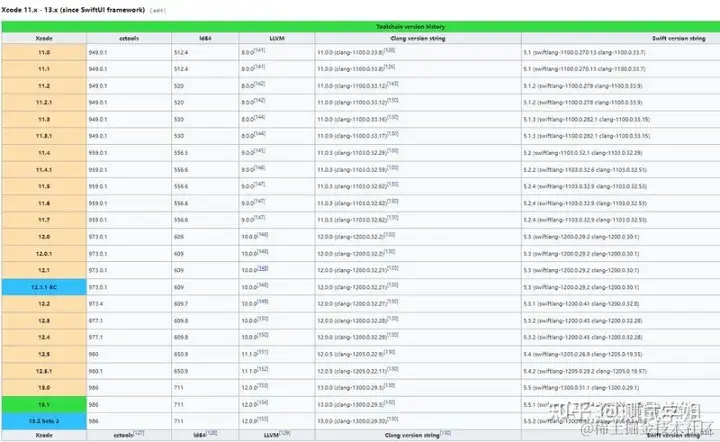Click the 512.4 ld64 value in 11.0 row
720x442 pixels.
click(x=181, y=53)
